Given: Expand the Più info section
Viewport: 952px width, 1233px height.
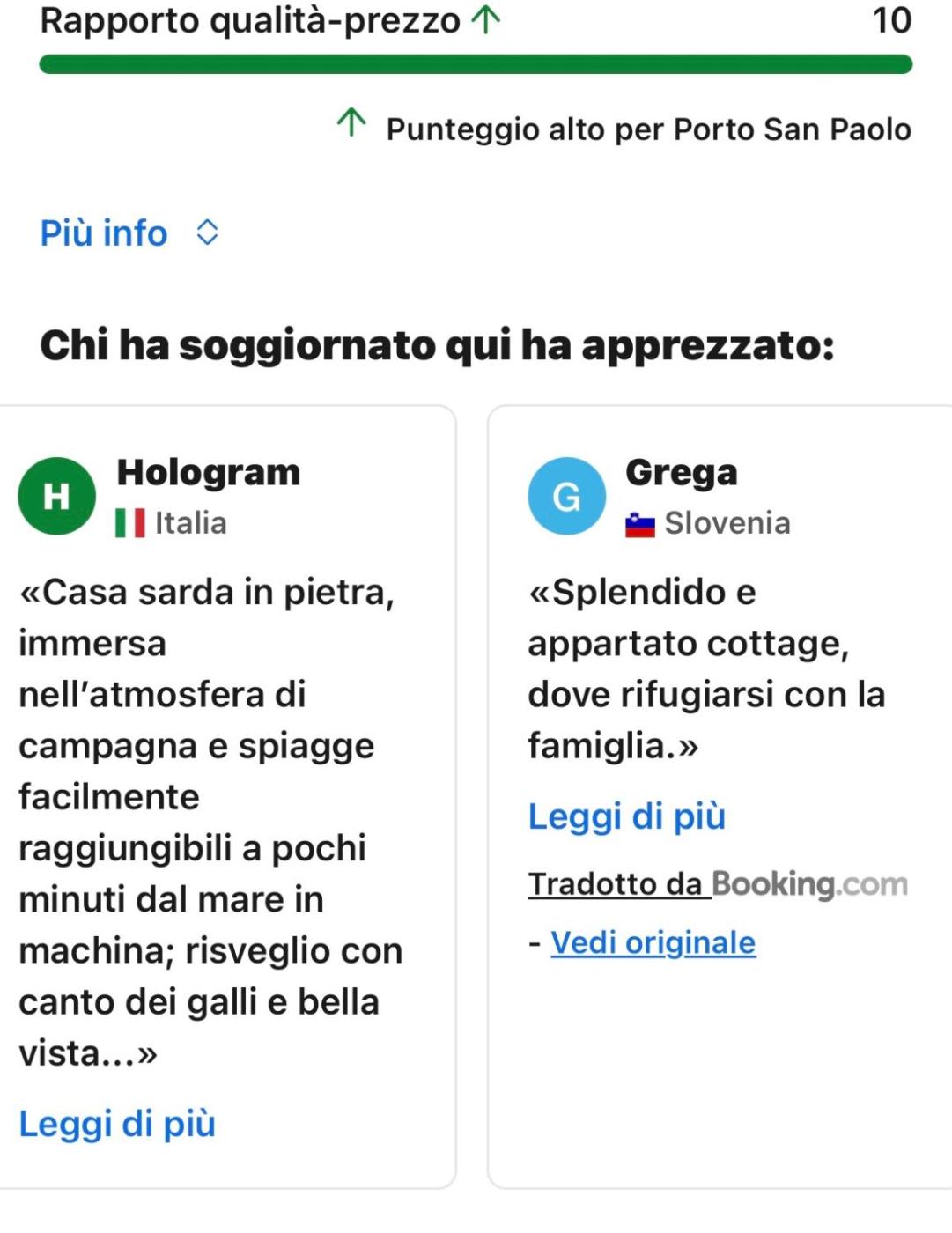Looking at the screenshot, I should pyautogui.click(x=104, y=233).
